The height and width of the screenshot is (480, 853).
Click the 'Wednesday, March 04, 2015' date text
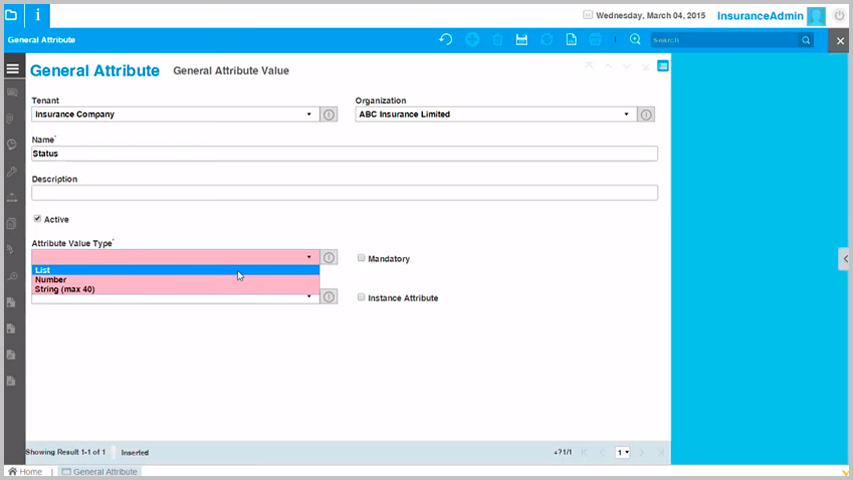pyautogui.click(x=651, y=15)
